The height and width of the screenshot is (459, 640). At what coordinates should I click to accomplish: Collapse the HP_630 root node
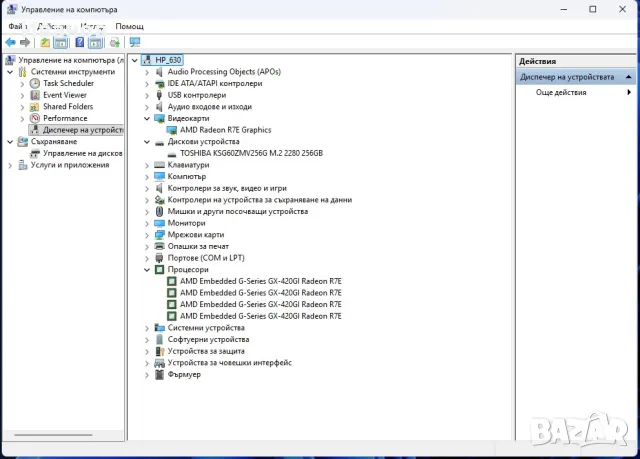coord(135,60)
